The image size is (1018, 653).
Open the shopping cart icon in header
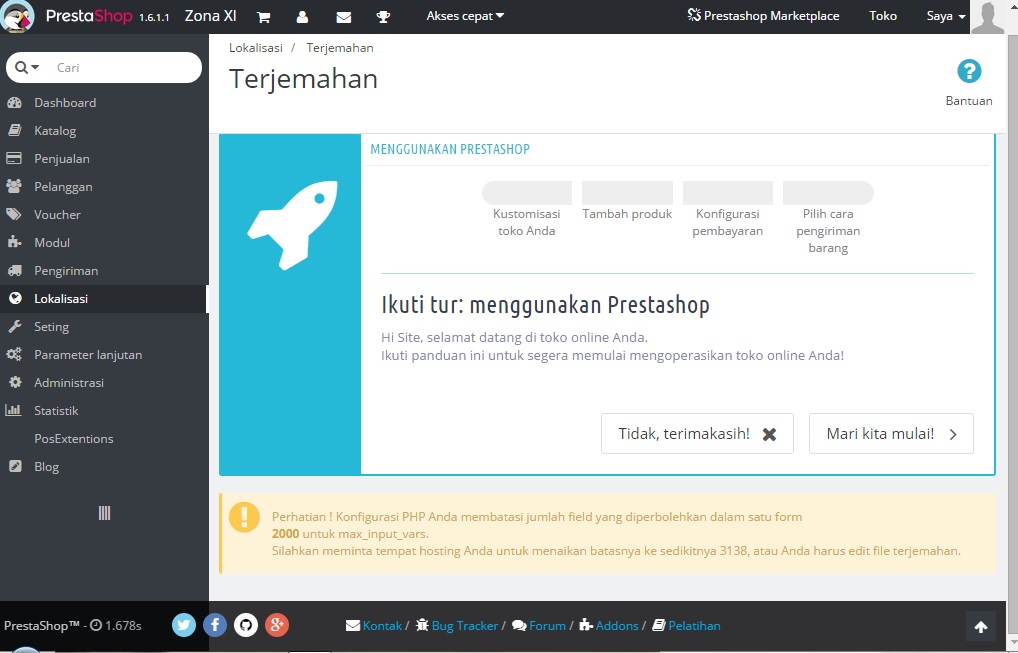pos(264,17)
